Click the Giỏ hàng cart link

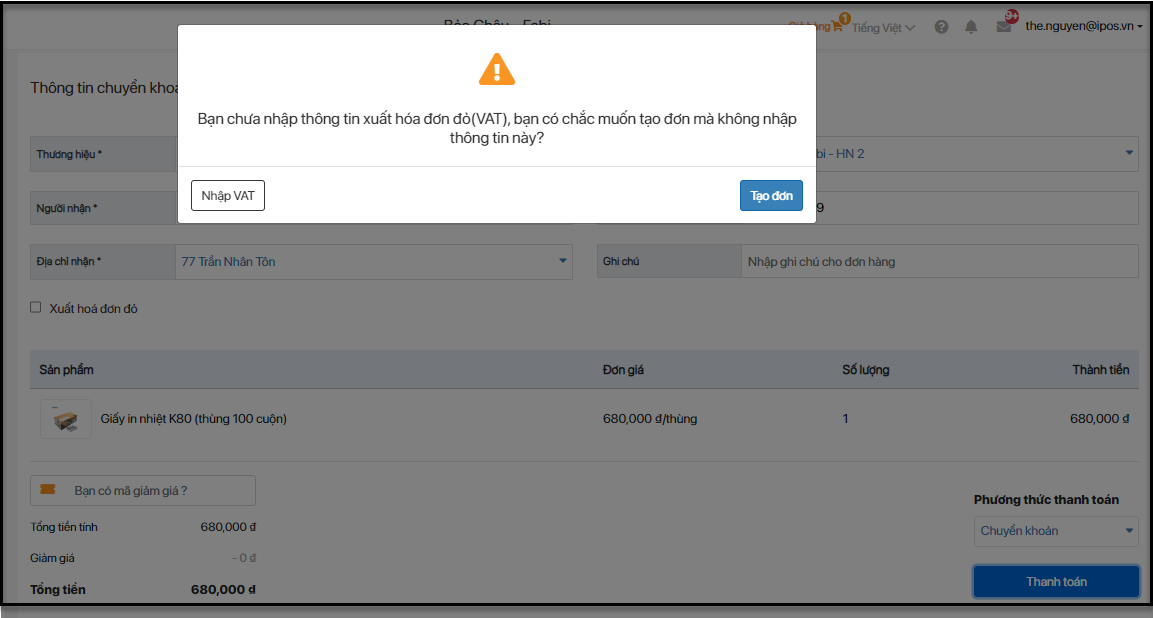point(807,27)
